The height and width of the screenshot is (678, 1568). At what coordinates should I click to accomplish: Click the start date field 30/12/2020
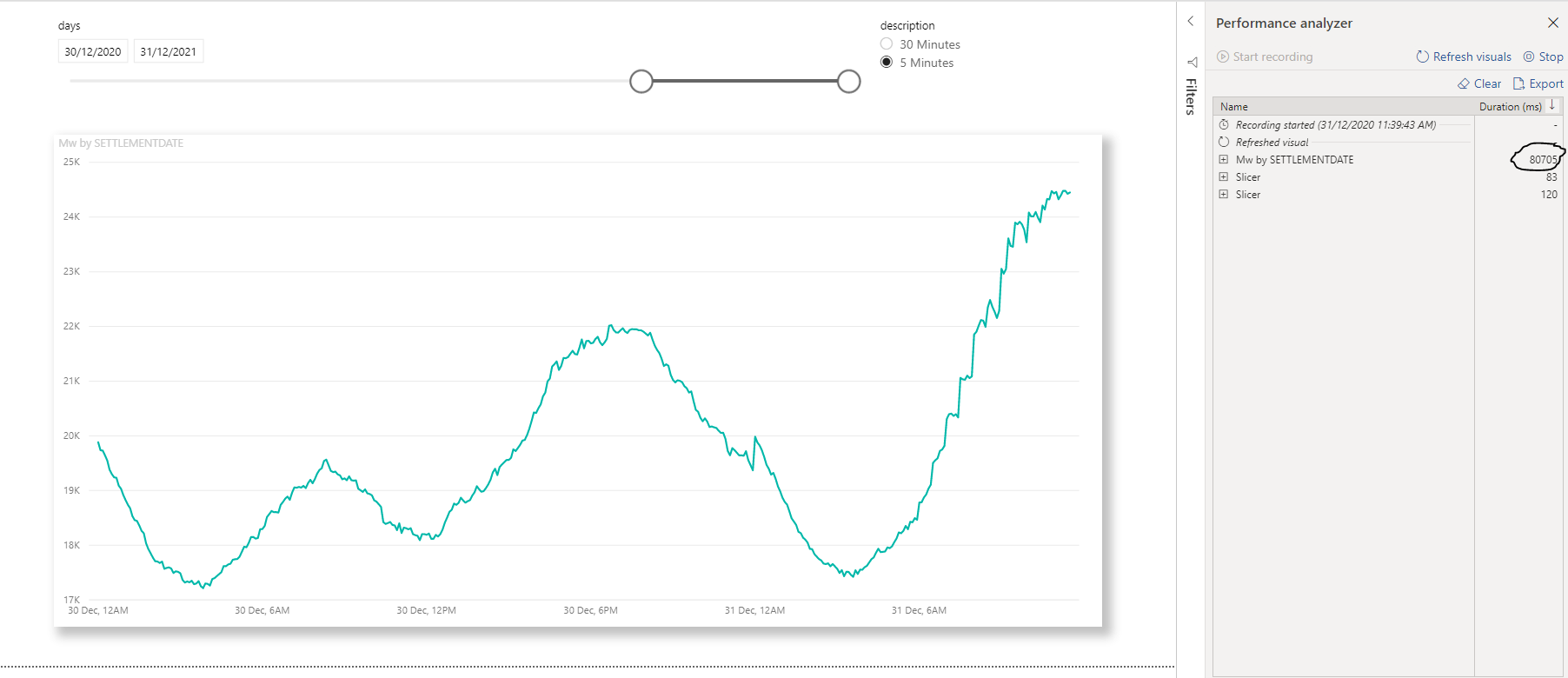(x=93, y=51)
